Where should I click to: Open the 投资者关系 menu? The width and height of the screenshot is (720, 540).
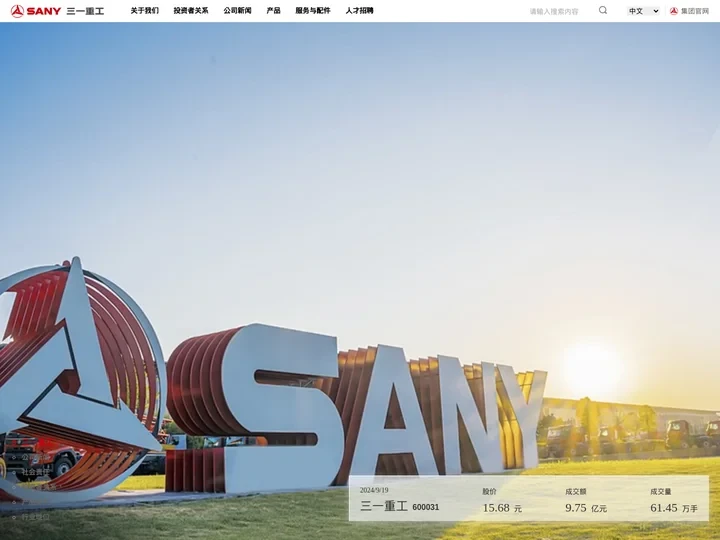pyautogui.click(x=191, y=11)
